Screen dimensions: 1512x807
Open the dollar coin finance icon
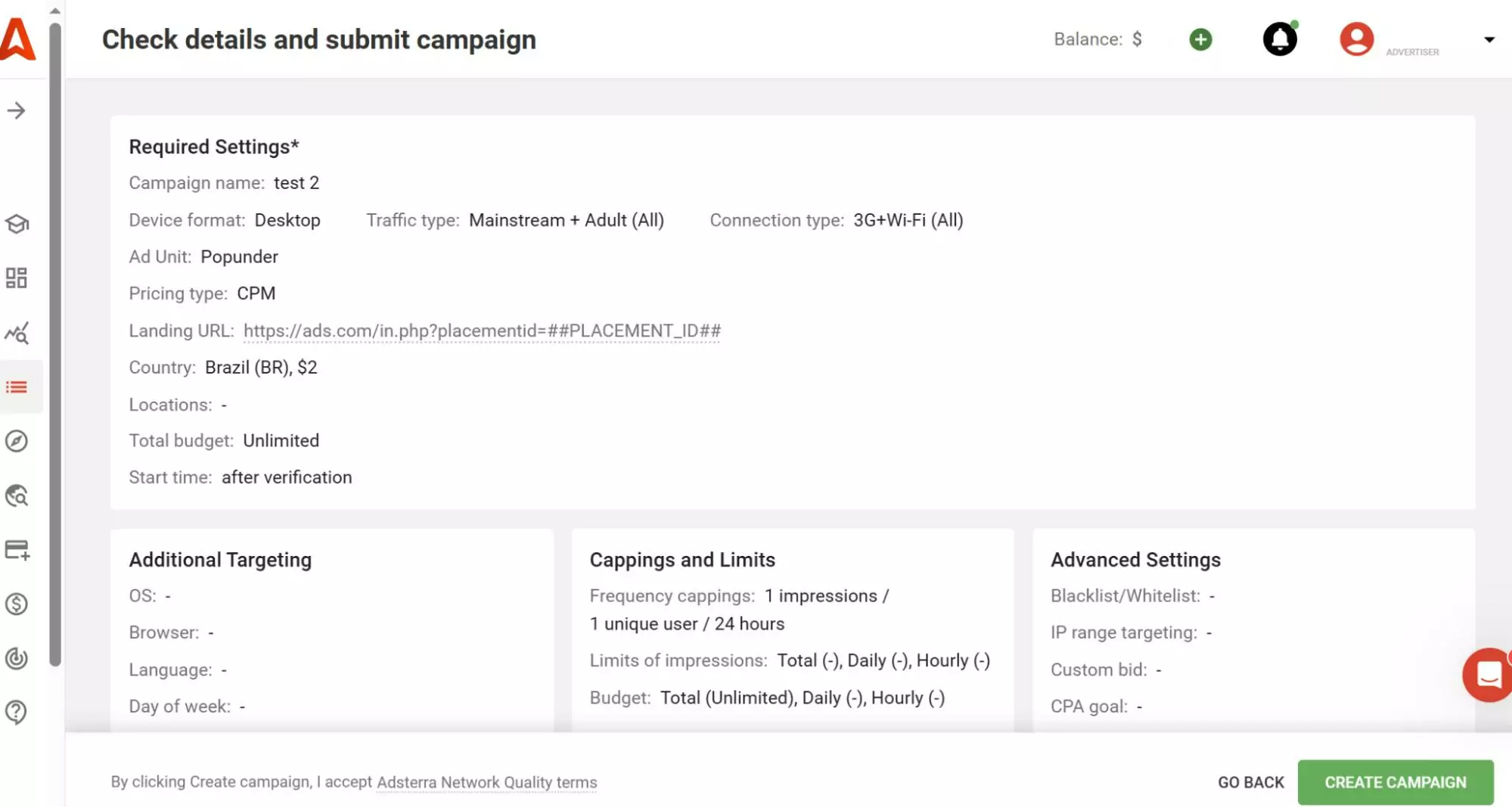pyautogui.click(x=17, y=604)
